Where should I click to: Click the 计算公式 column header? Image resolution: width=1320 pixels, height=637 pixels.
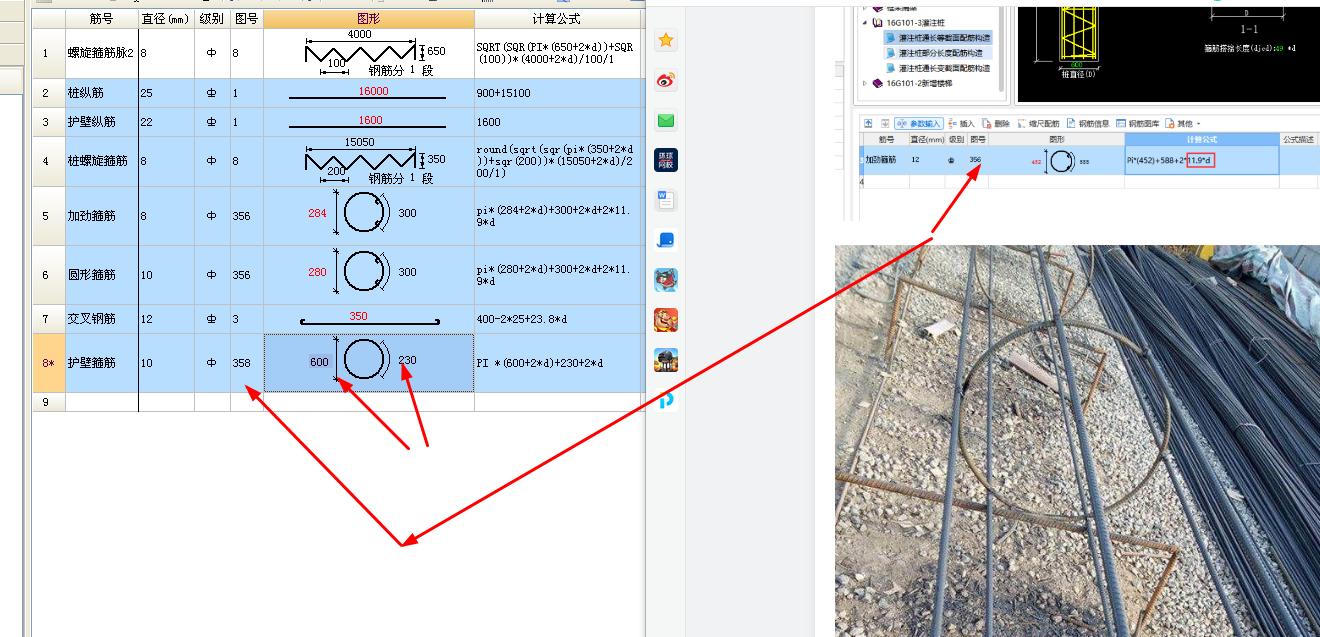[x=556, y=19]
